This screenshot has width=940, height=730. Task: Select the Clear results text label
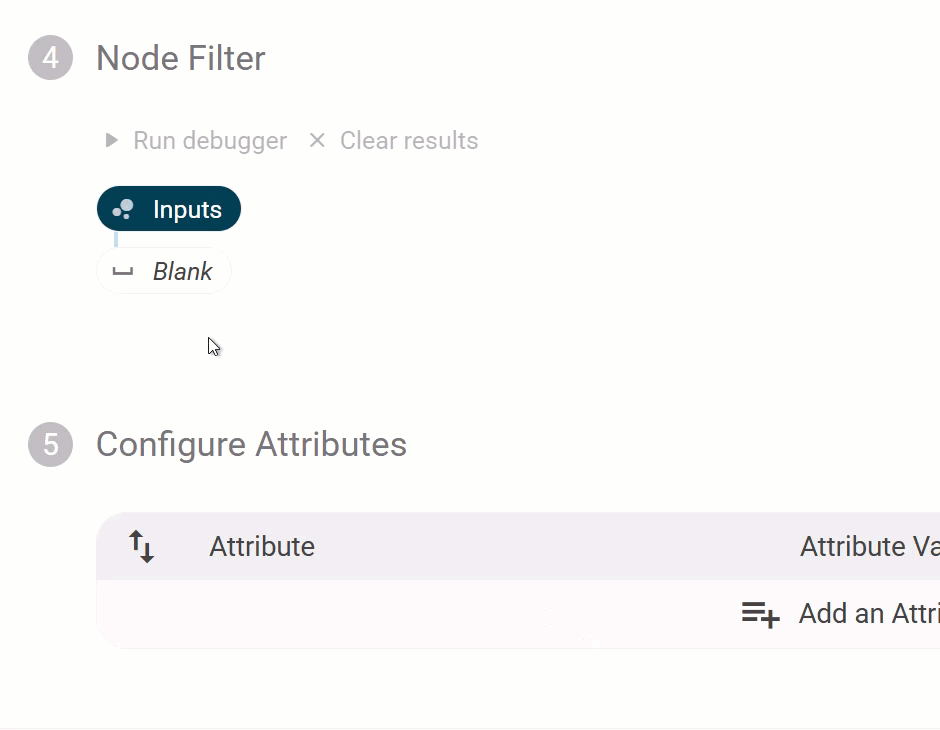408,141
